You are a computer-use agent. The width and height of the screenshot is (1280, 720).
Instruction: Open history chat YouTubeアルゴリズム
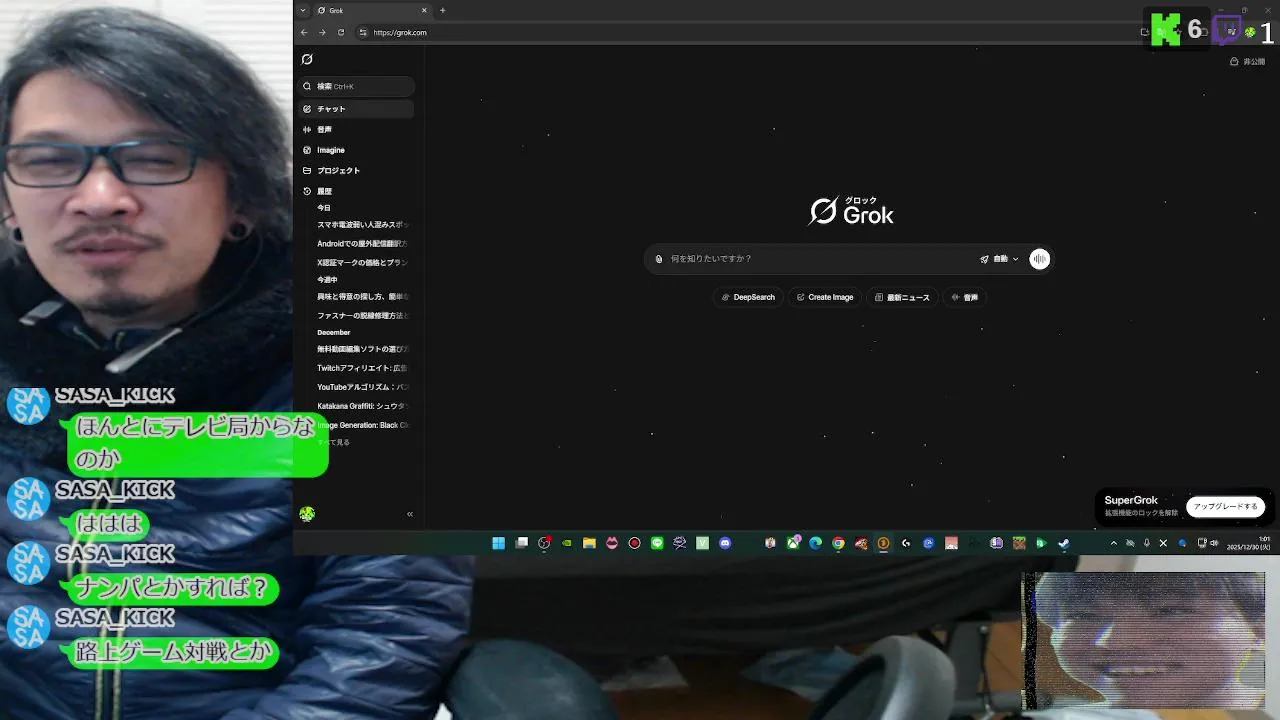[x=362, y=387]
